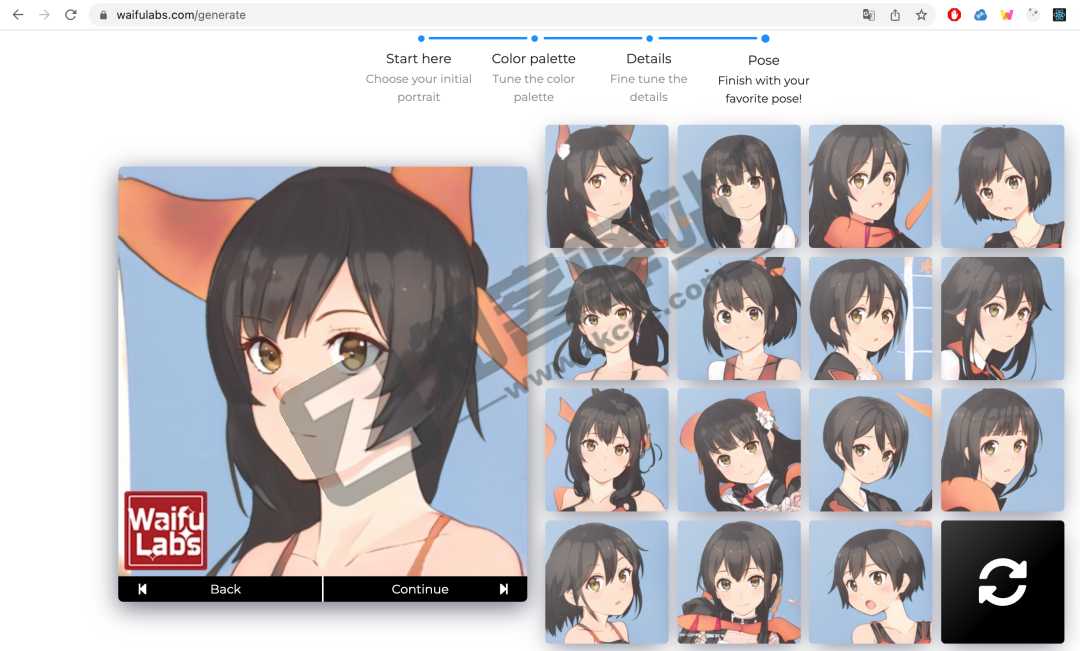Open the red ad-blocker extension icon
This screenshot has height=651, width=1080.
(x=953, y=14)
